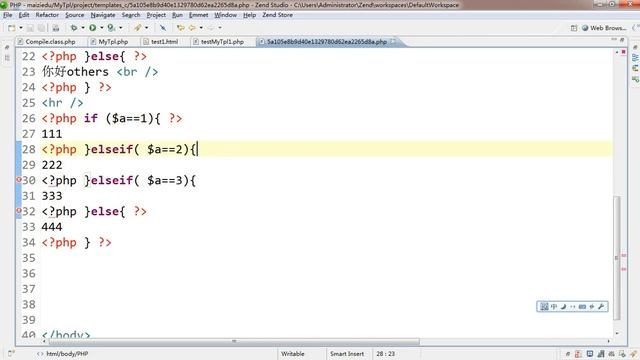Switch to the MyTpl.php tab

[x=109, y=42]
